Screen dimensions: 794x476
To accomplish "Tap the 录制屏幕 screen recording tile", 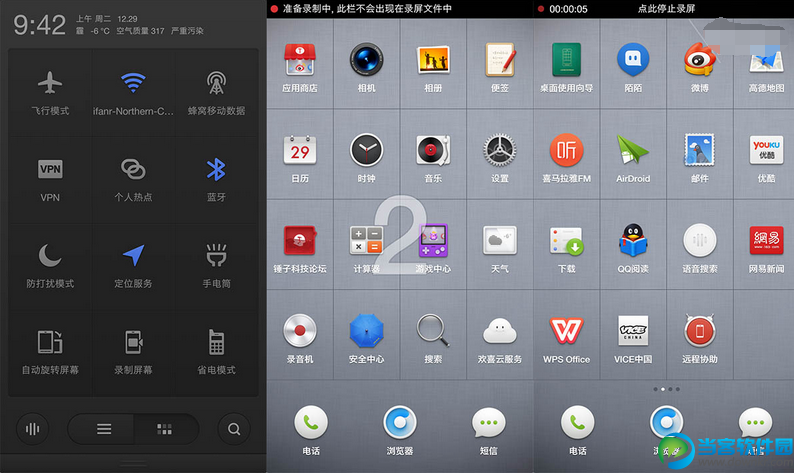I will point(133,353).
